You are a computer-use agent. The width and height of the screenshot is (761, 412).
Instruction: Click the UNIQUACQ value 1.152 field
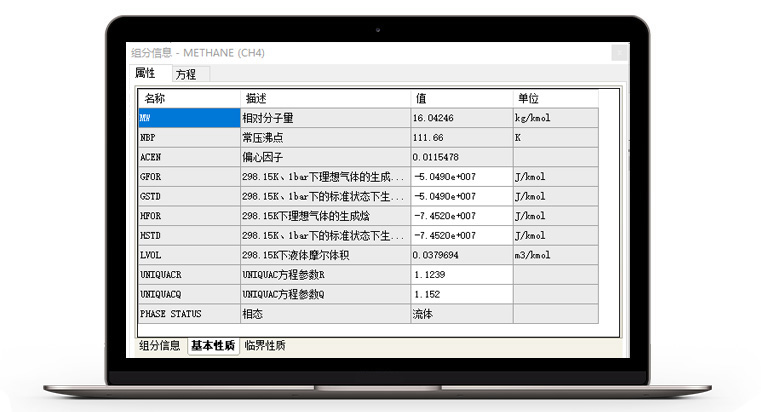[461, 295]
